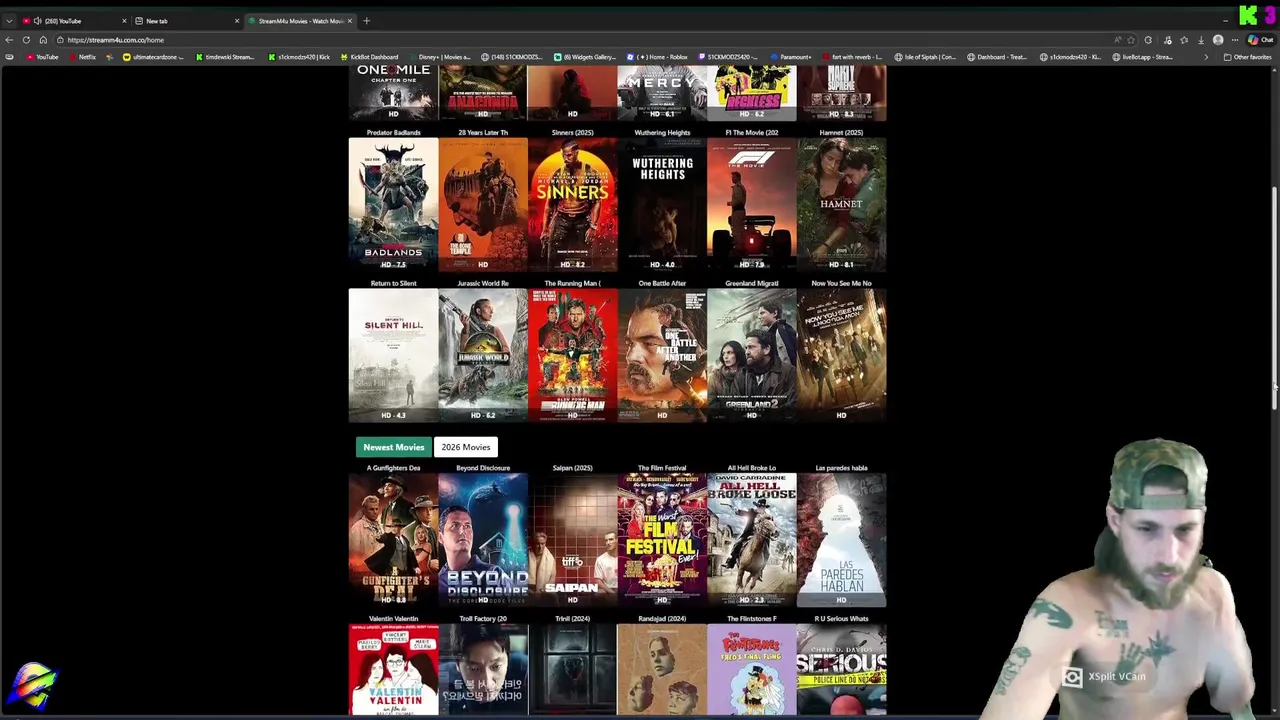The height and width of the screenshot is (720, 1280).
Task: Open the livebot.app bookmark
Action: pyautogui.click(x=1143, y=57)
